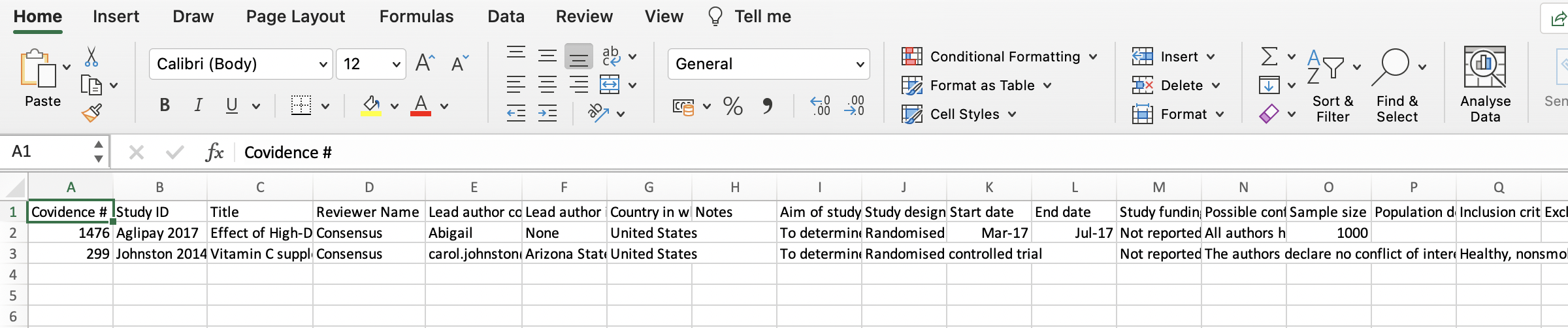Toggle Underline formatting
The height and width of the screenshot is (328, 1568).
pos(231,105)
